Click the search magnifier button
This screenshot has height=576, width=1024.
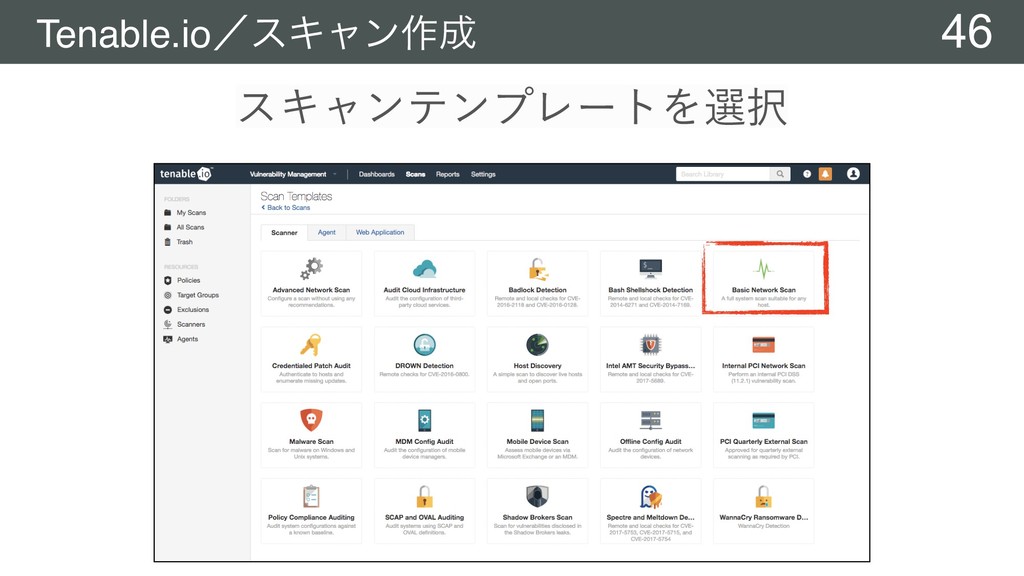[x=780, y=174]
